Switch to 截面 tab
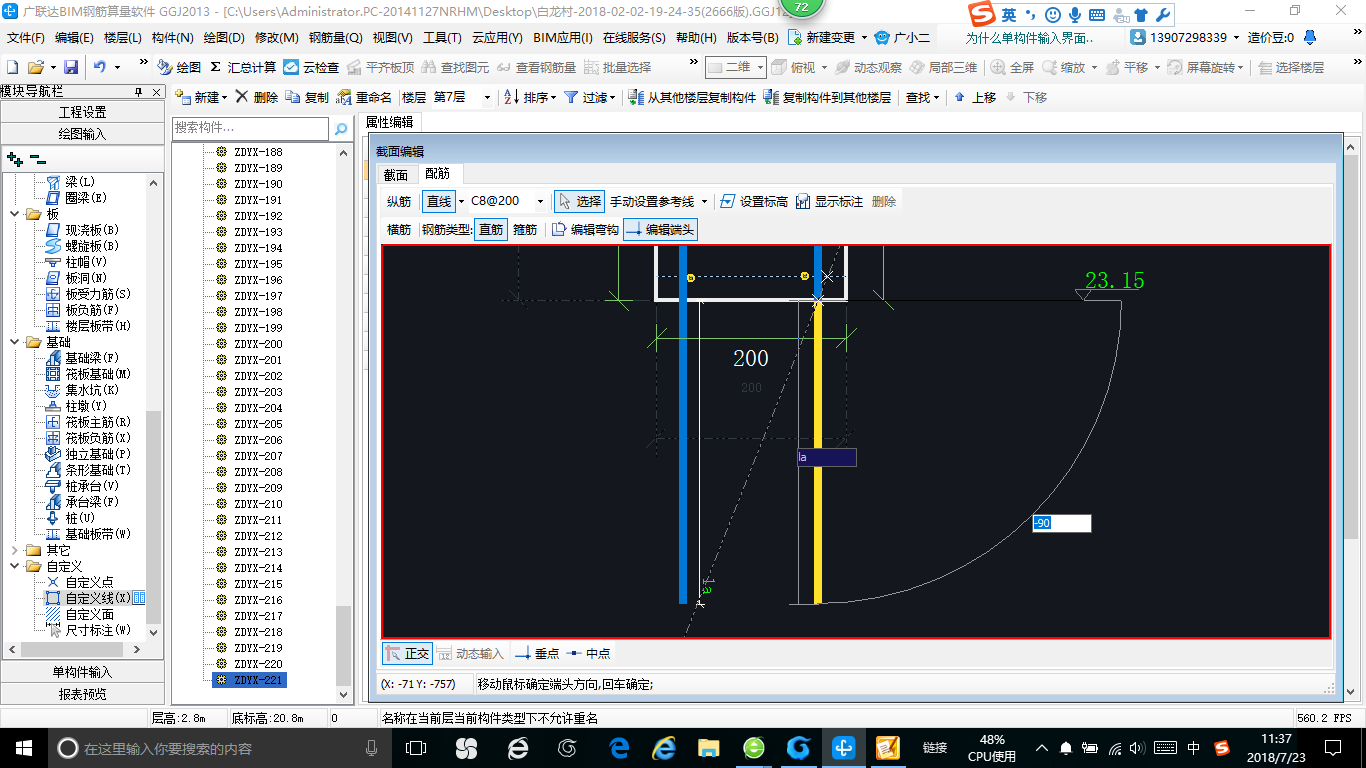Screen dimensions: 1366x768 click(x=396, y=174)
